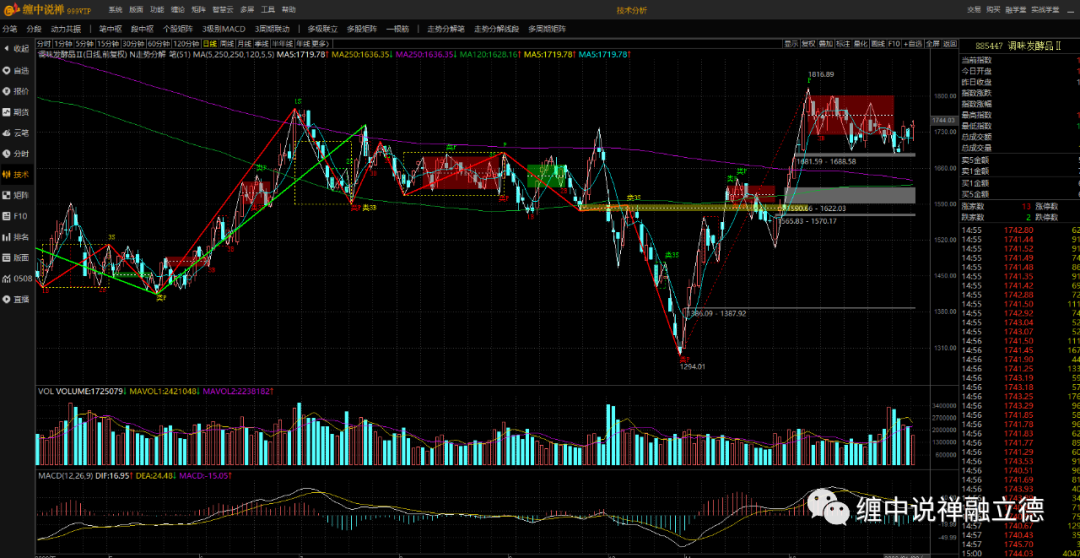Click the 全屏 fullscreen button
This screenshot has width=1080, height=558.
pos(933,43)
